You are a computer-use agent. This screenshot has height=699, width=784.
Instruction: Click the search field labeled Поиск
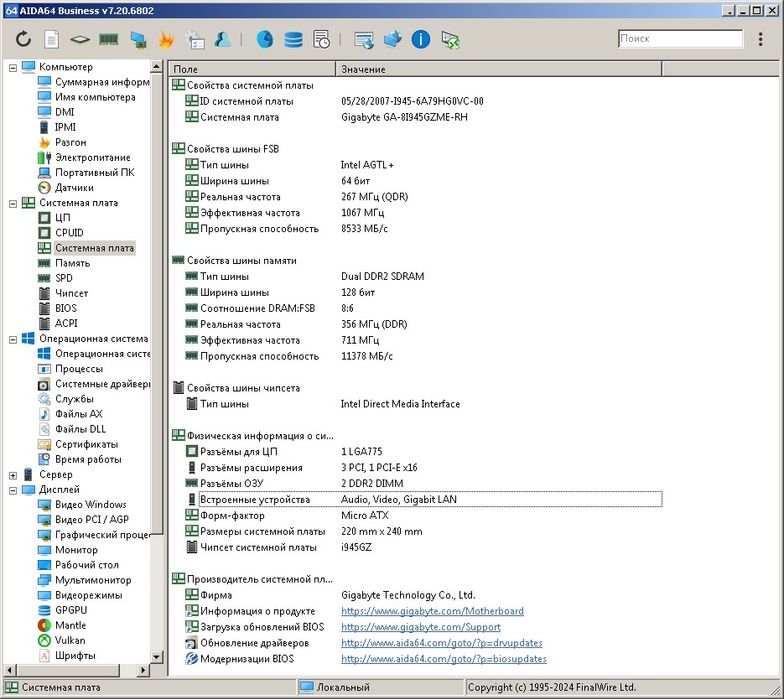point(680,38)
